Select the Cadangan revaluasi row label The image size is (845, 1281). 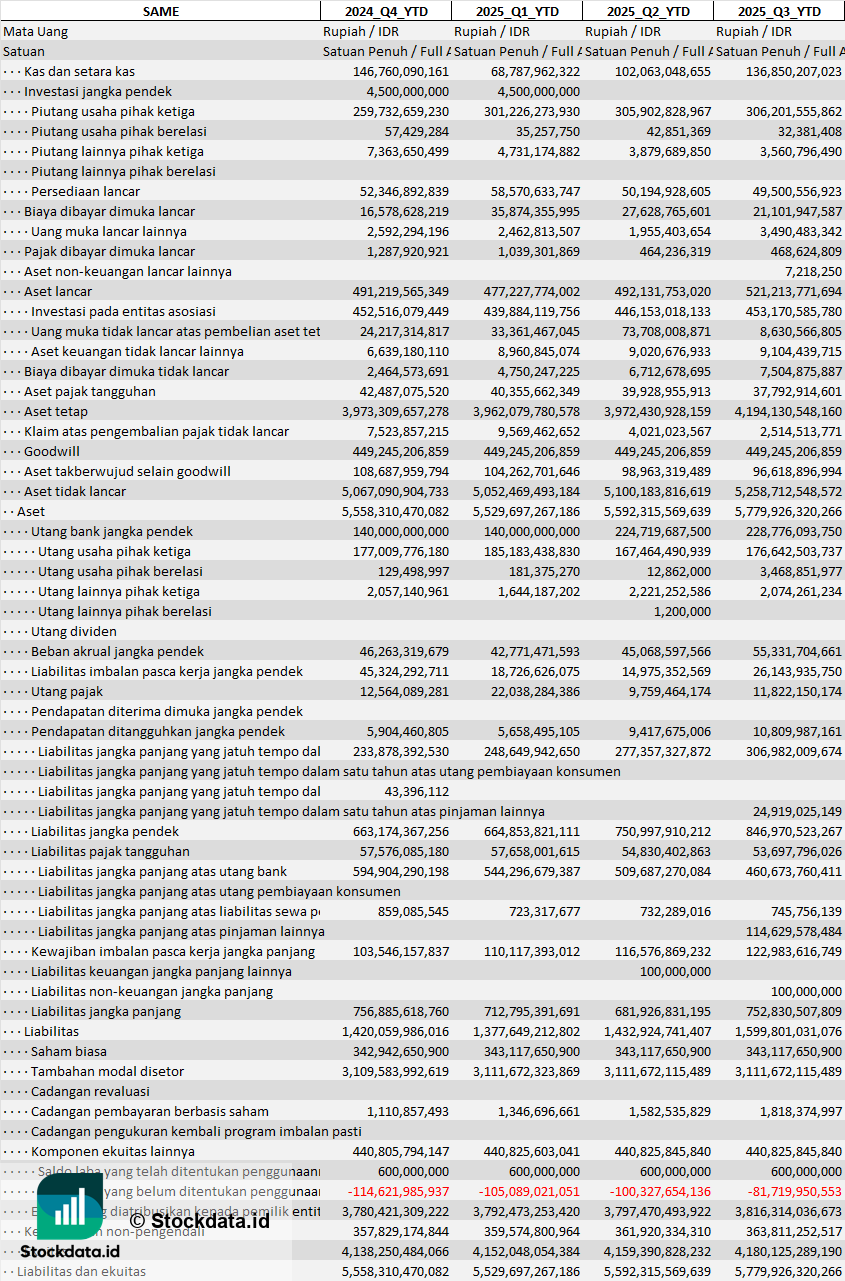[90, 1091]
